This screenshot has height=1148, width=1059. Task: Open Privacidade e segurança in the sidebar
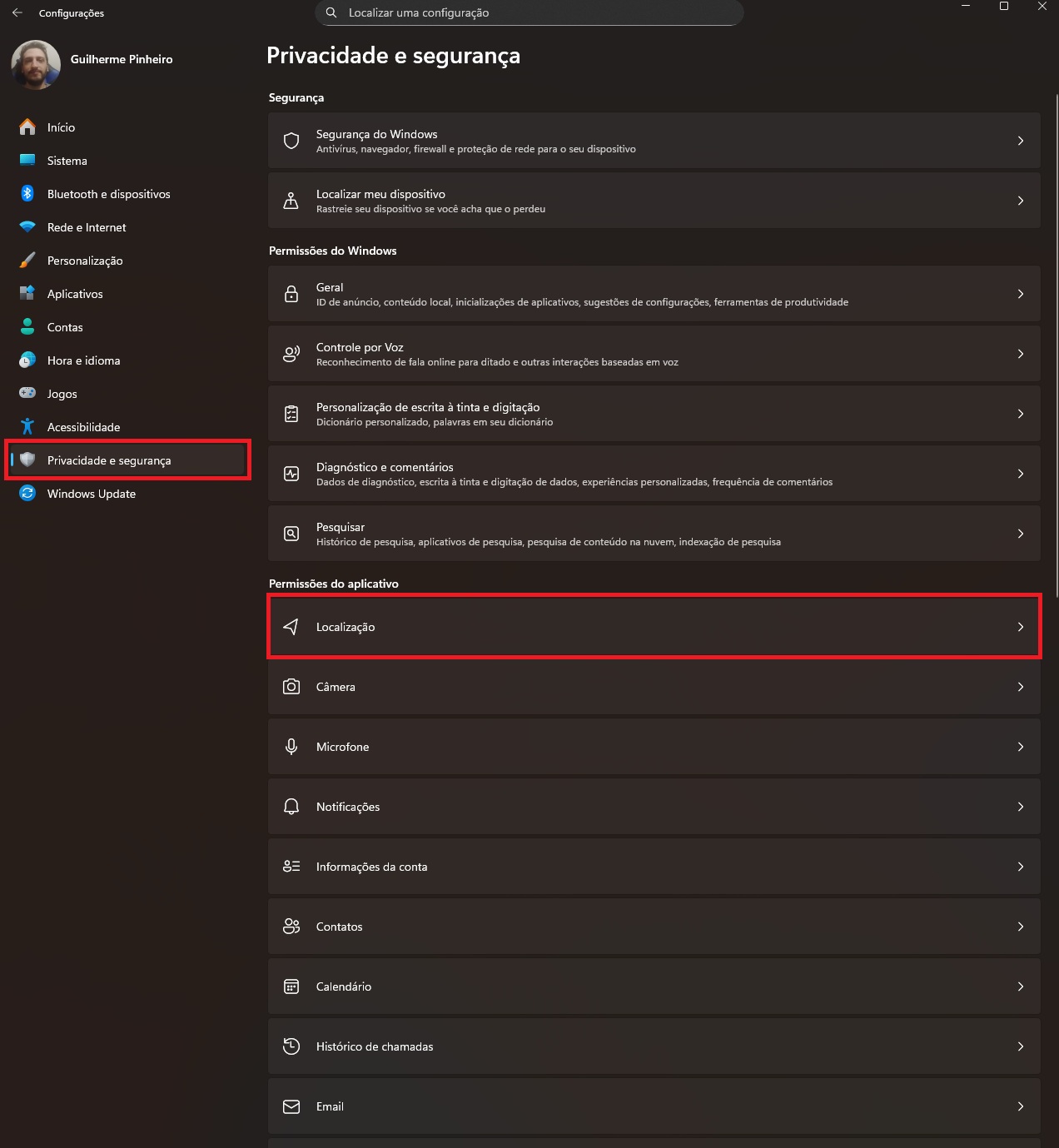click(109, 460)
